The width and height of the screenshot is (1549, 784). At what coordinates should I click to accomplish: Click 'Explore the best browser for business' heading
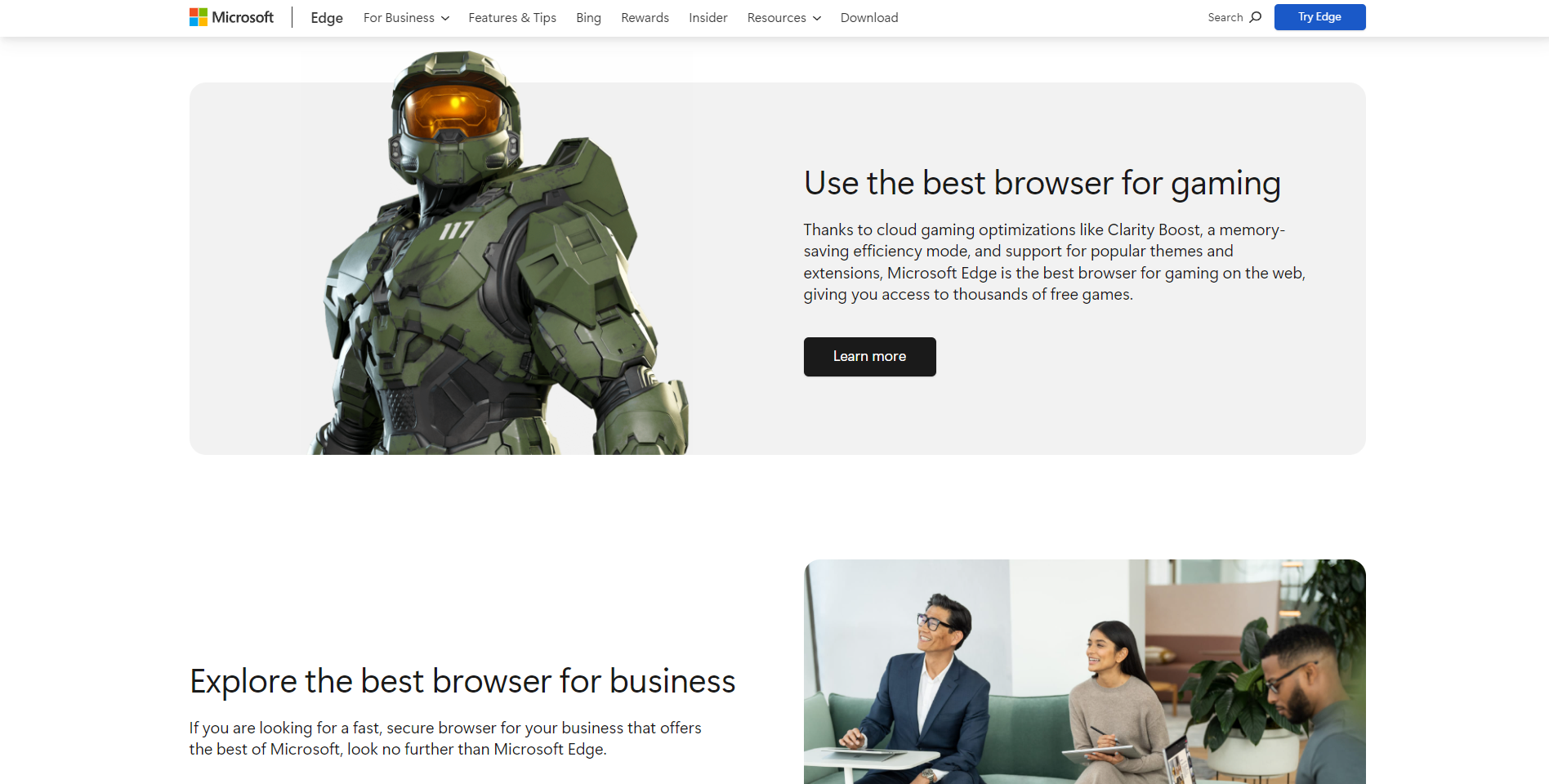coord(462,681)
